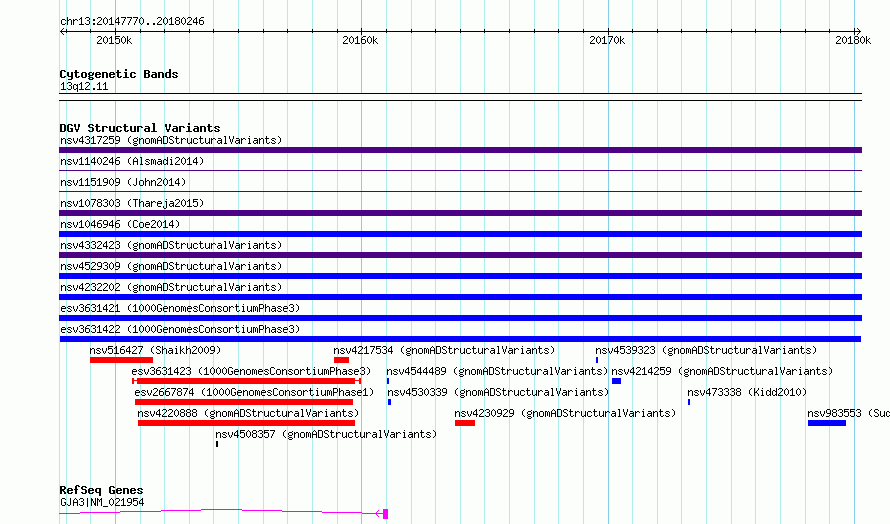
Task: Select the esv3631422 blue variant bar
Action: coord(460,339)
